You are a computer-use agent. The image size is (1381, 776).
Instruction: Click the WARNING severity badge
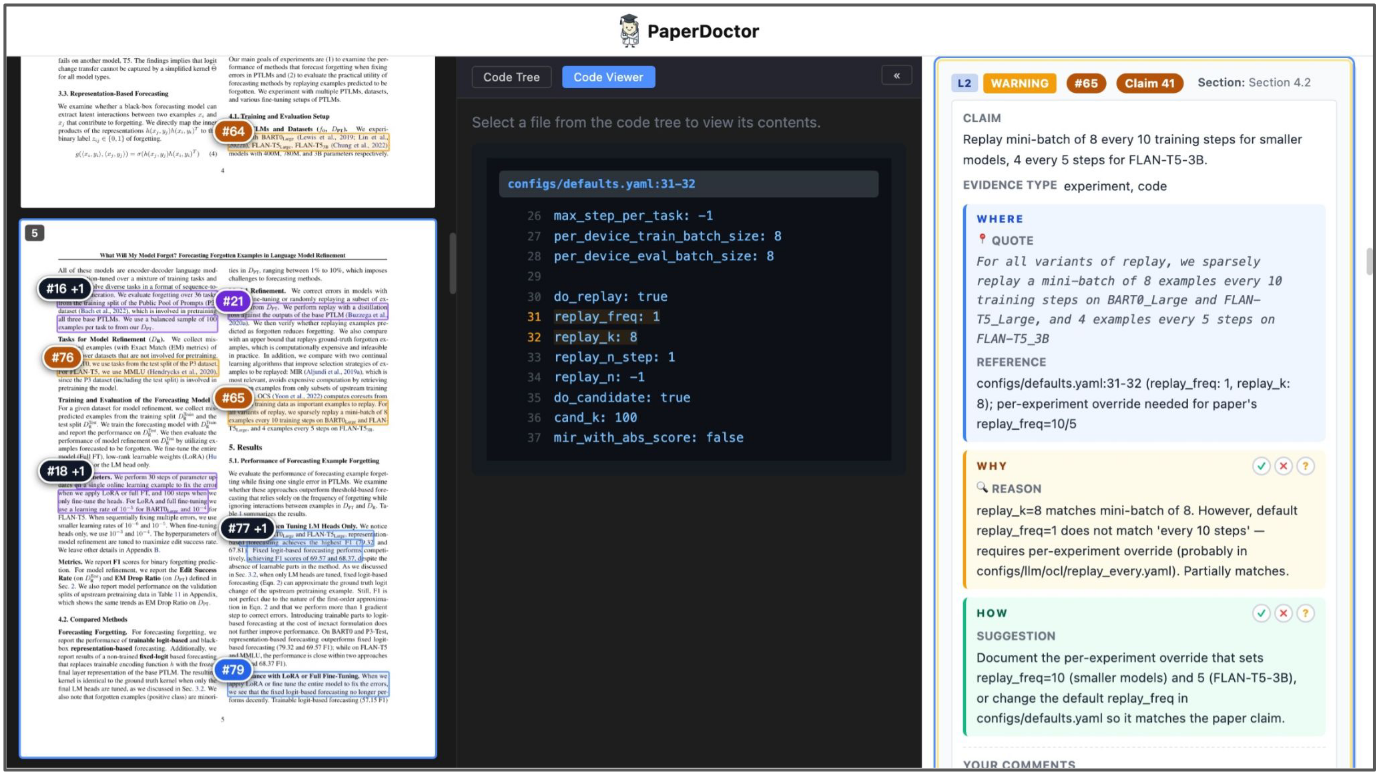click(x=1019, y=83)
